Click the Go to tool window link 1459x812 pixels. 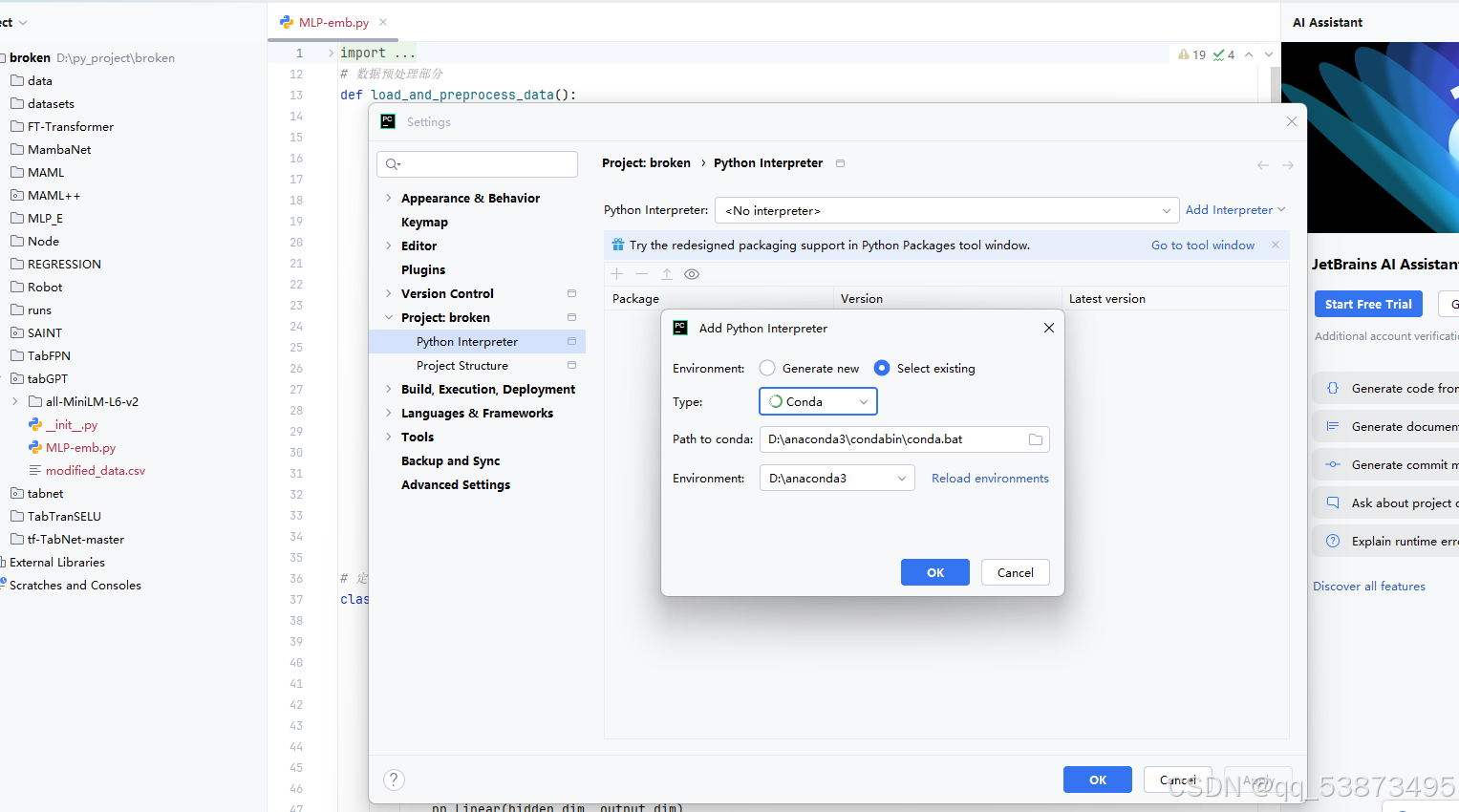[1202, 246]
